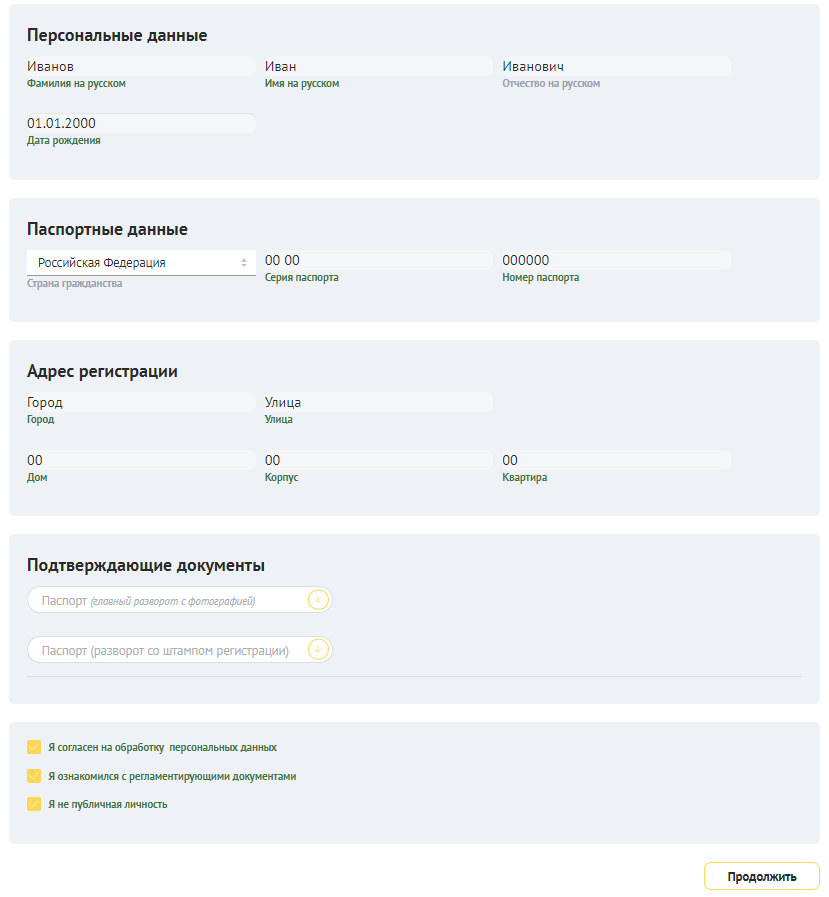The width and height of the screenshot is (829, 897).
Task: Select the Дом number field
Action: (141, 461)
